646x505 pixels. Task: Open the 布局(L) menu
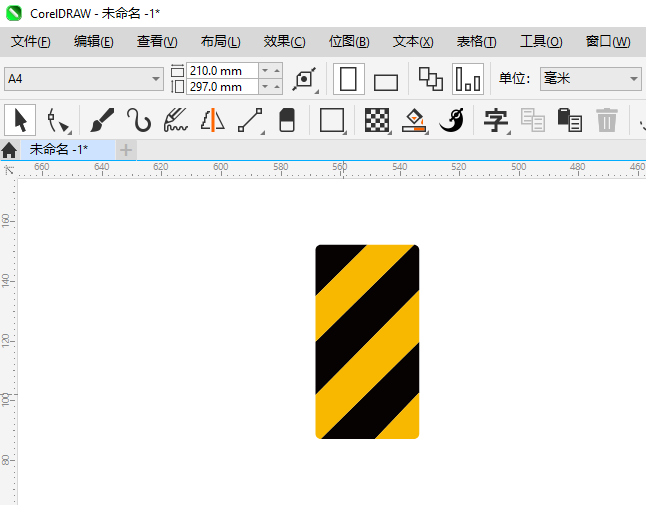(x=221, y=42)
